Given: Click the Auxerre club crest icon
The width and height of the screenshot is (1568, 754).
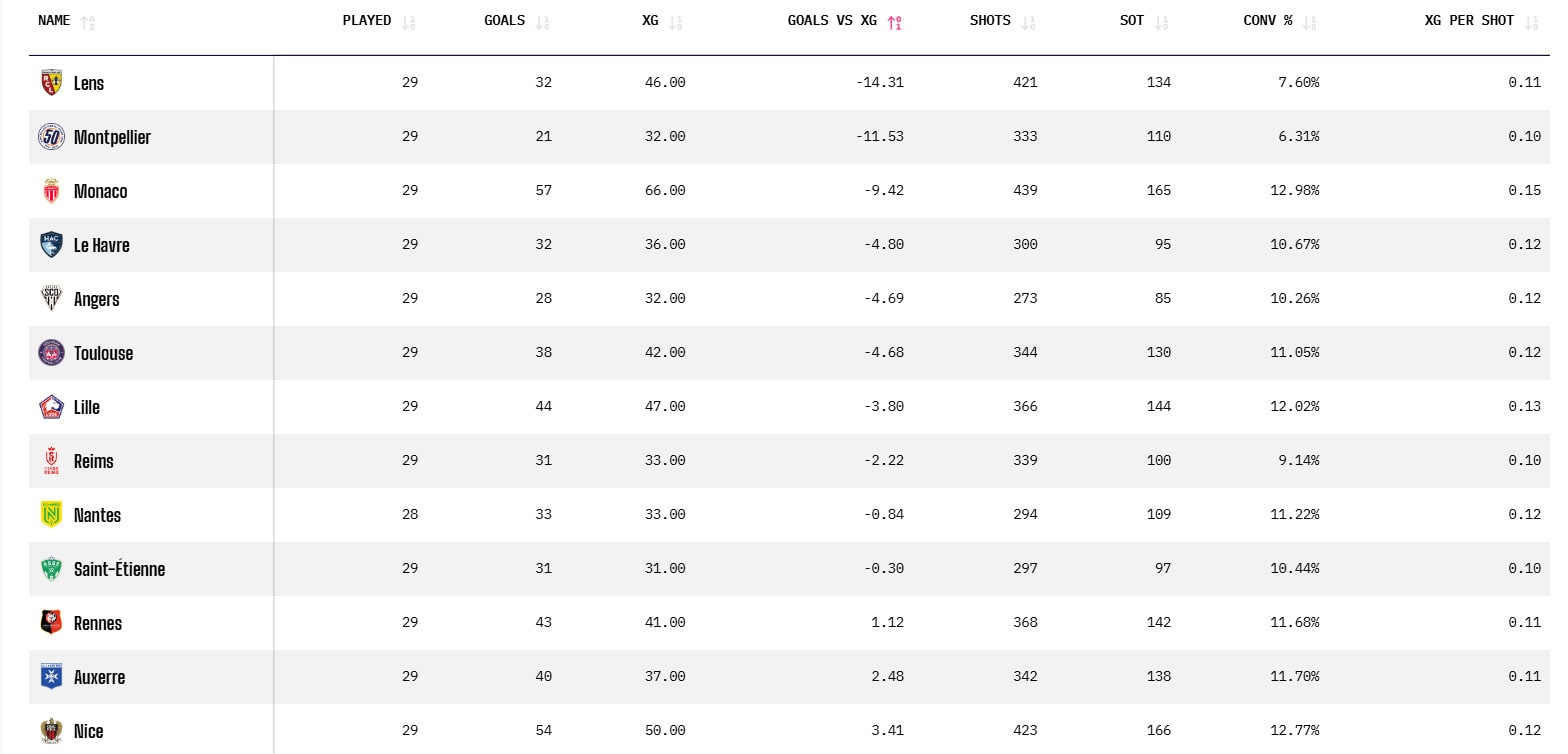Looking at the screenshot, I should [51, 677].
